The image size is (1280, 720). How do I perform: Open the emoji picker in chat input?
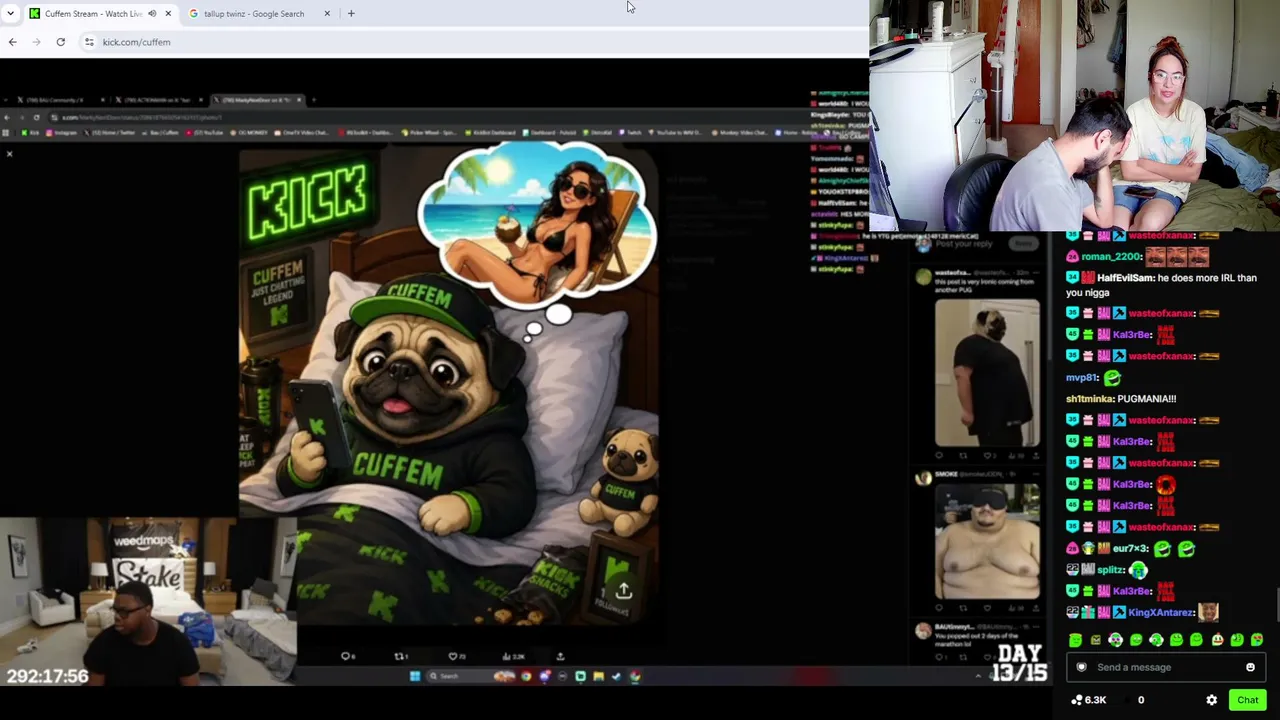[1250, 667]
